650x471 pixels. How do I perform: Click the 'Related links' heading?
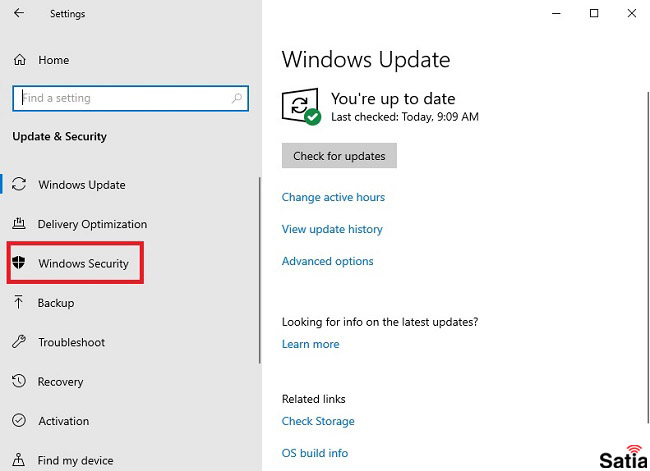(313, 399)
